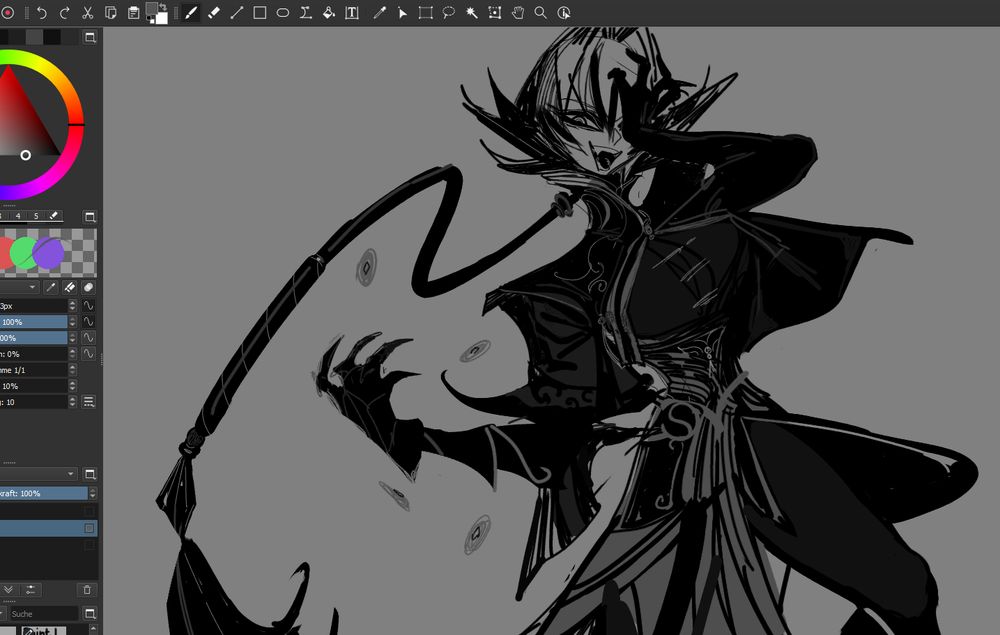Pick the medium gray color history patch
The height and width of the screenshot is (635, 1000).
34,37
